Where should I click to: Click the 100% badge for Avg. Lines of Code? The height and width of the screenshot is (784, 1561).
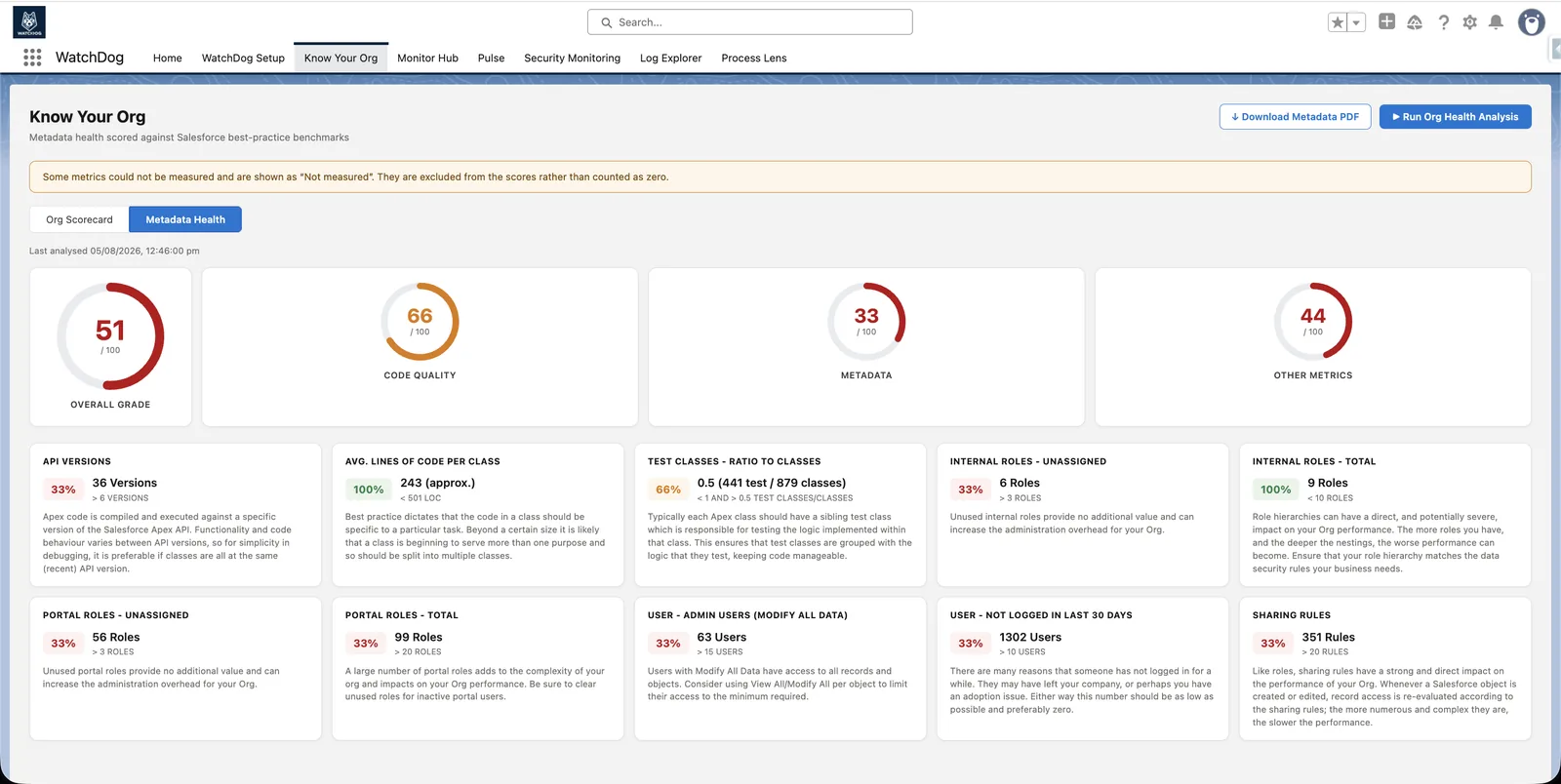click(x=369, y=490)
